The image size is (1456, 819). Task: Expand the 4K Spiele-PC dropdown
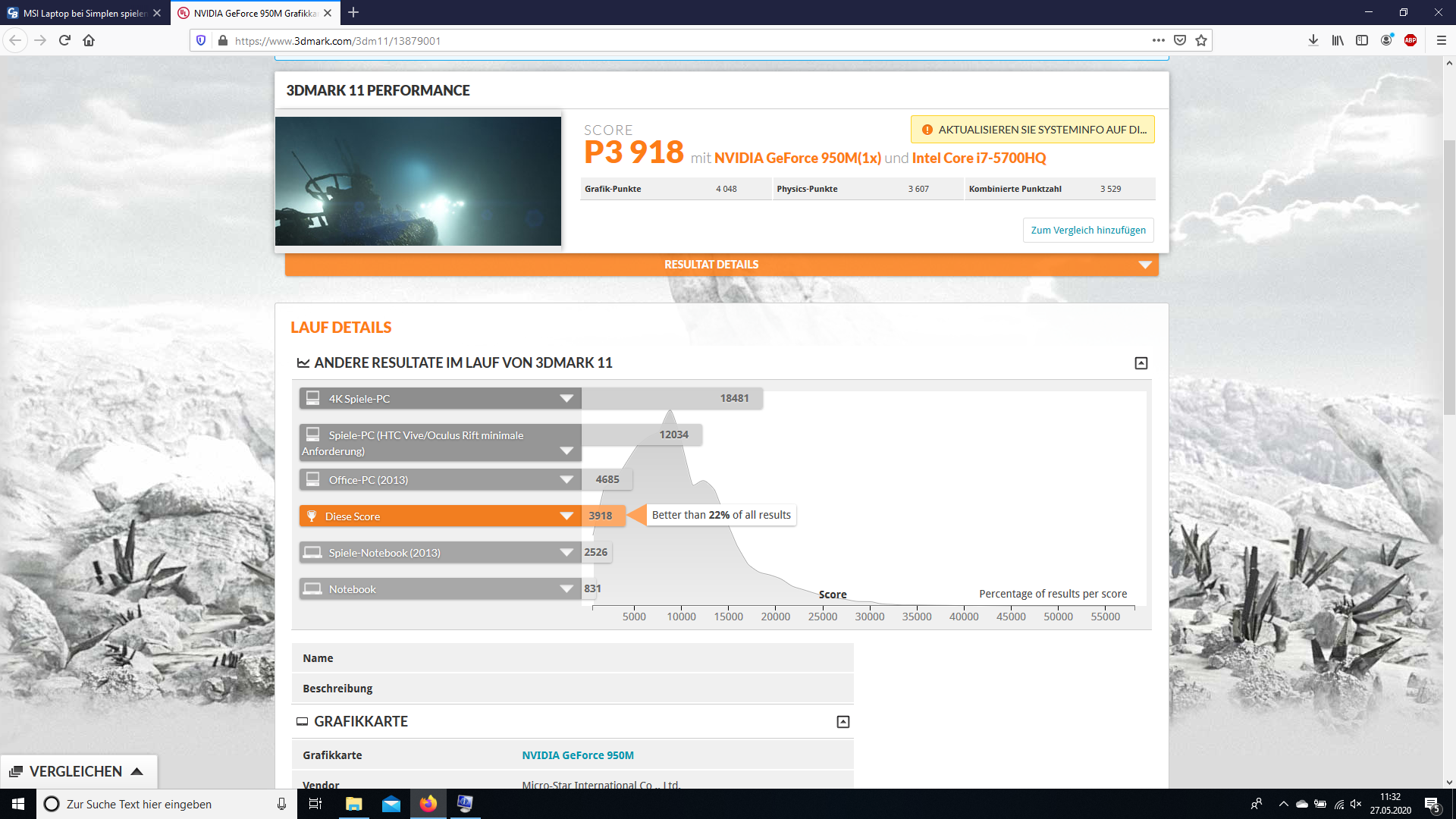tap(566, 399)
